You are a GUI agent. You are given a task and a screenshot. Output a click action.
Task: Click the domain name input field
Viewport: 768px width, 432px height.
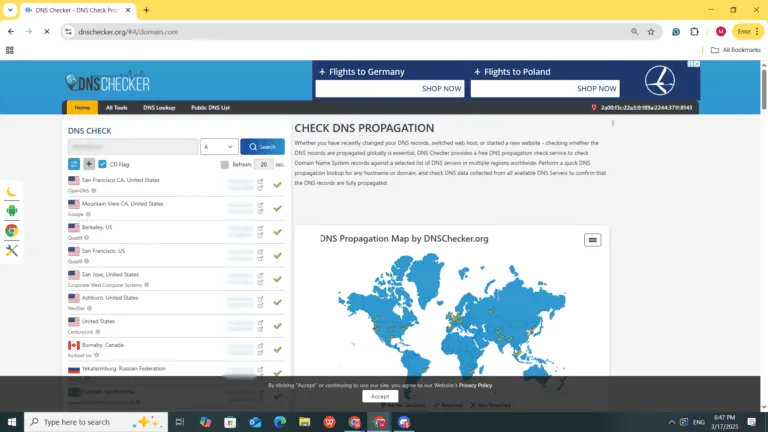pos(132,146)
